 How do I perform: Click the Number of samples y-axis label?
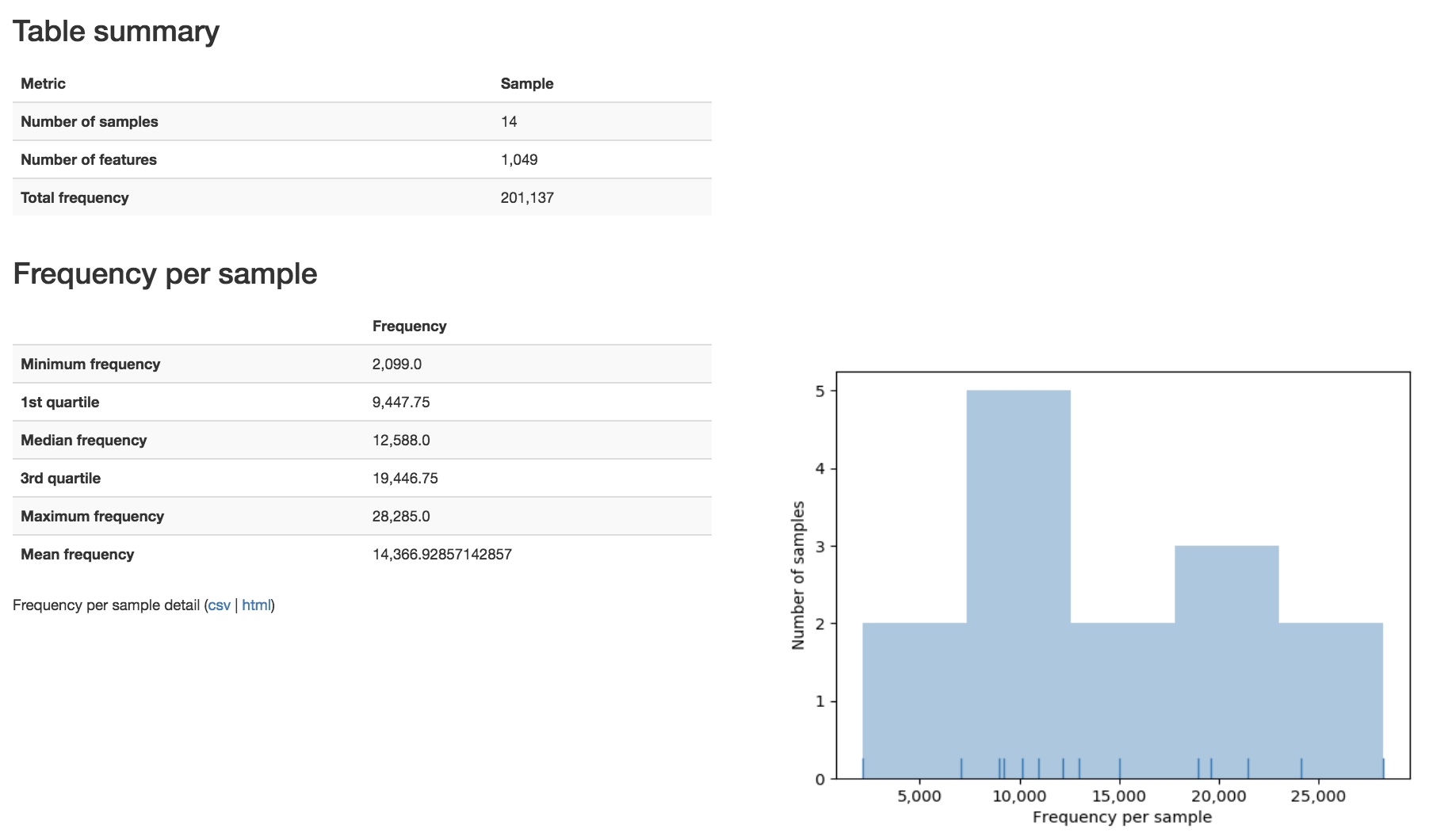tap(798, 576)
